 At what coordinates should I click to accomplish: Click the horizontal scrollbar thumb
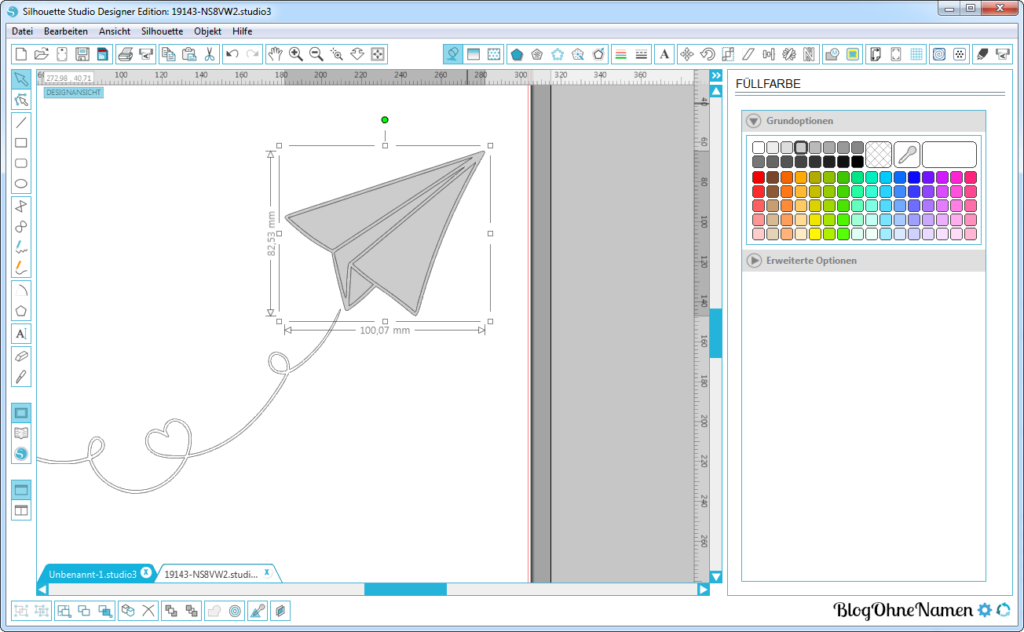405,589
